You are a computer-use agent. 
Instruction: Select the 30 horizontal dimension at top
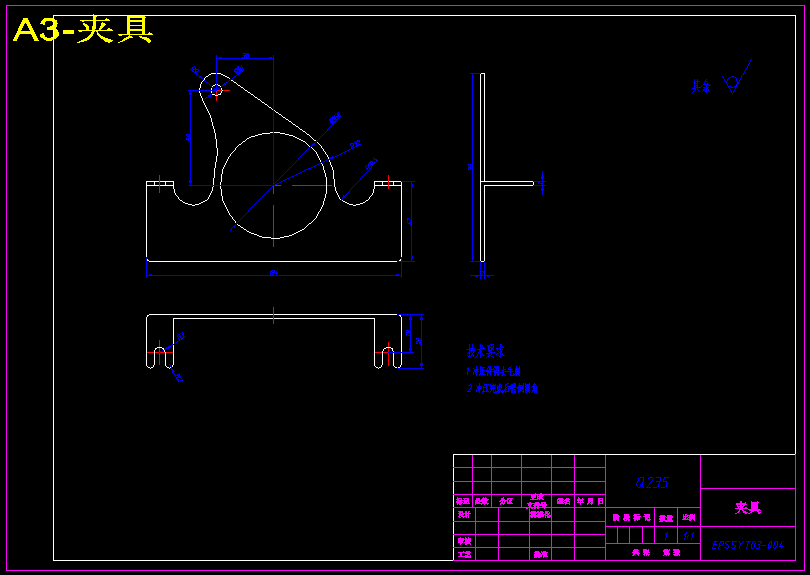pyautogui.click(x=246, y=55)
